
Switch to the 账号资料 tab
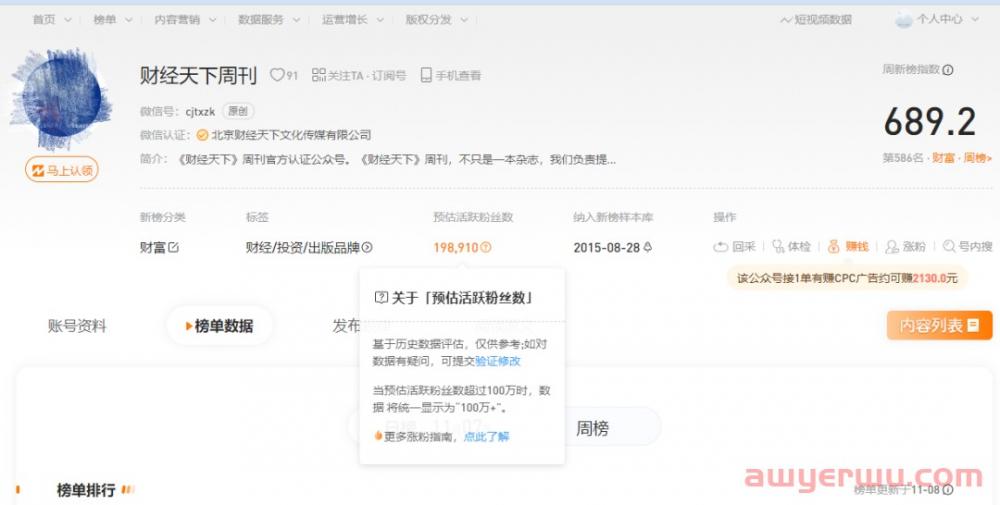coord(77,326)
